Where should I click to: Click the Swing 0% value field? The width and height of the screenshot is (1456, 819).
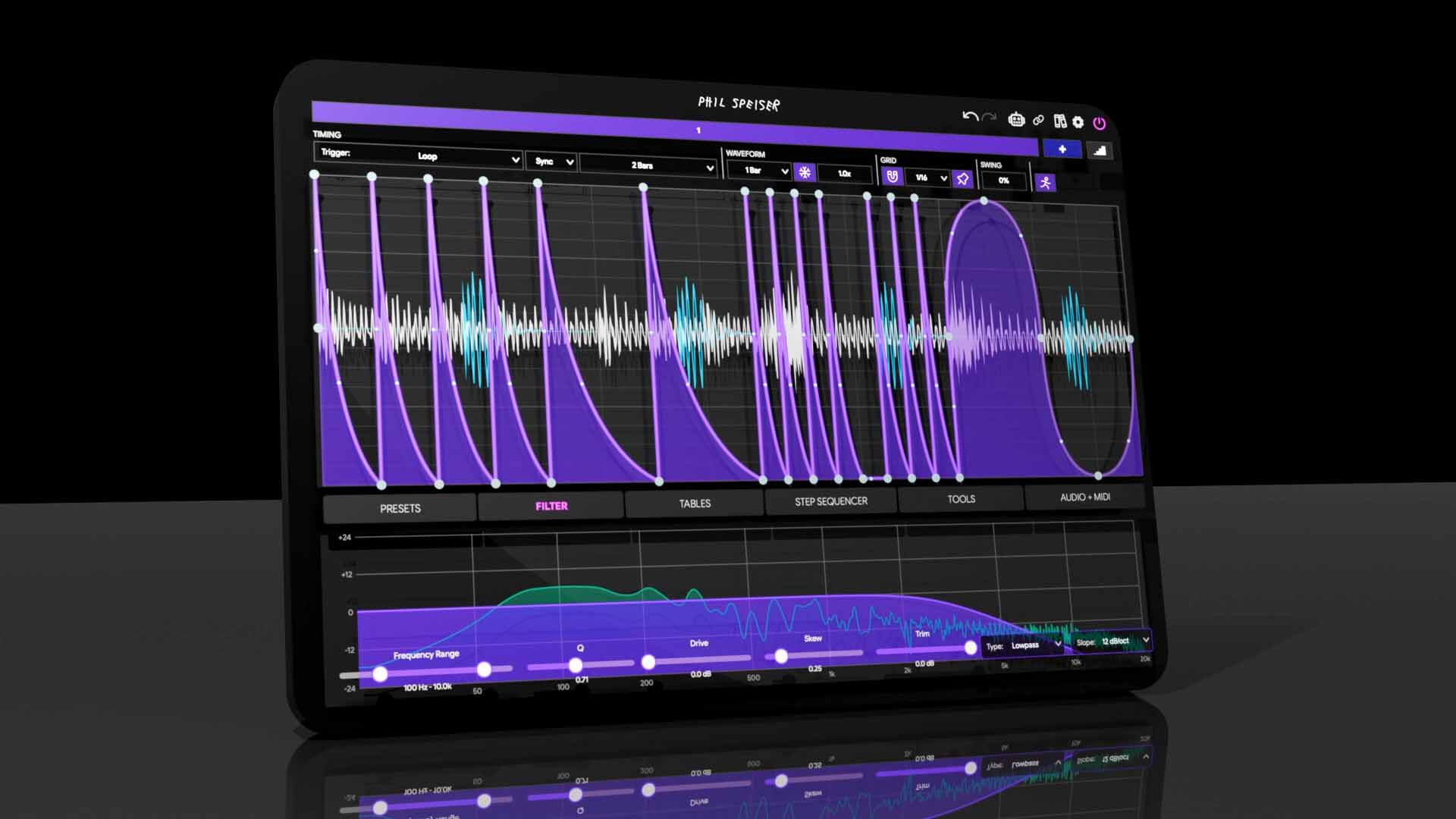click(1003, 180)
